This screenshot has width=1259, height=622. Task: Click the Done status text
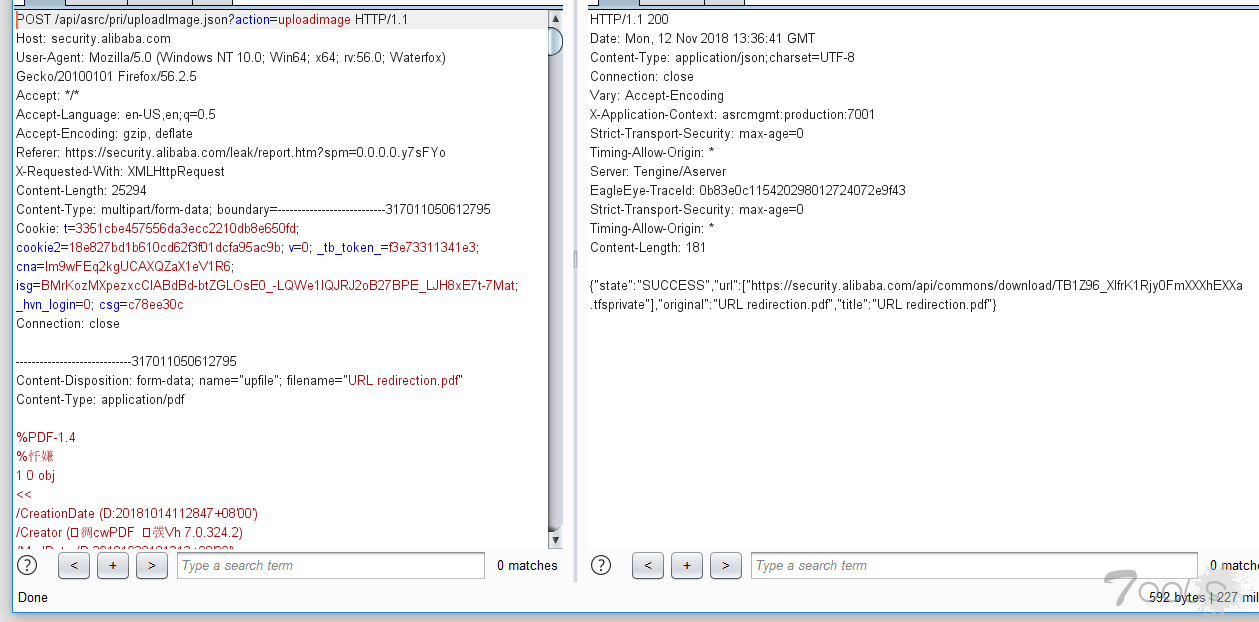(x=33, y=598)
